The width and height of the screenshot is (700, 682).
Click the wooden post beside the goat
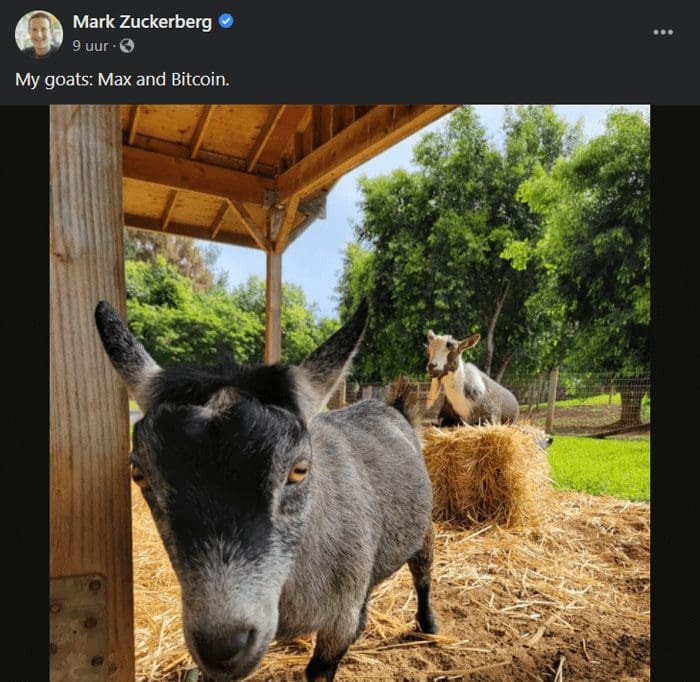pyautogui.click(x=89, y=393)
